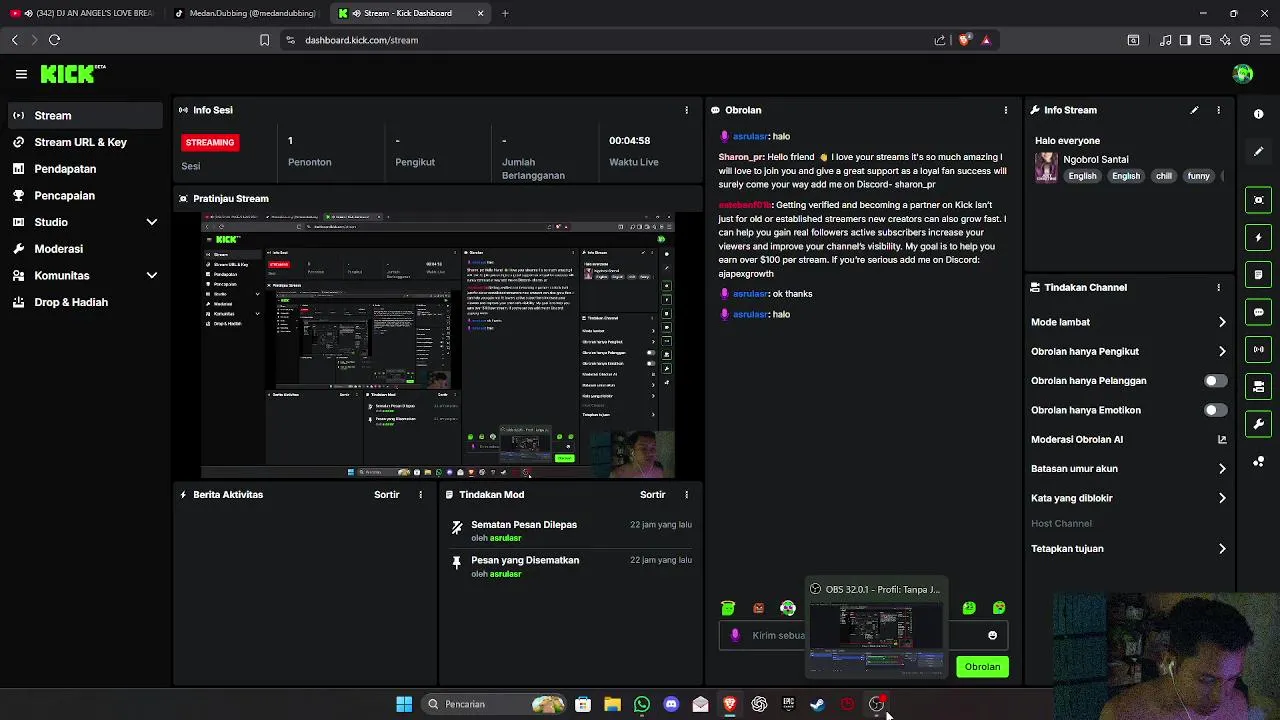Click the wrench icon in the right rail
Image resolution: width=1280 pixels, height=720 pixels.
tap(1259, 424)
